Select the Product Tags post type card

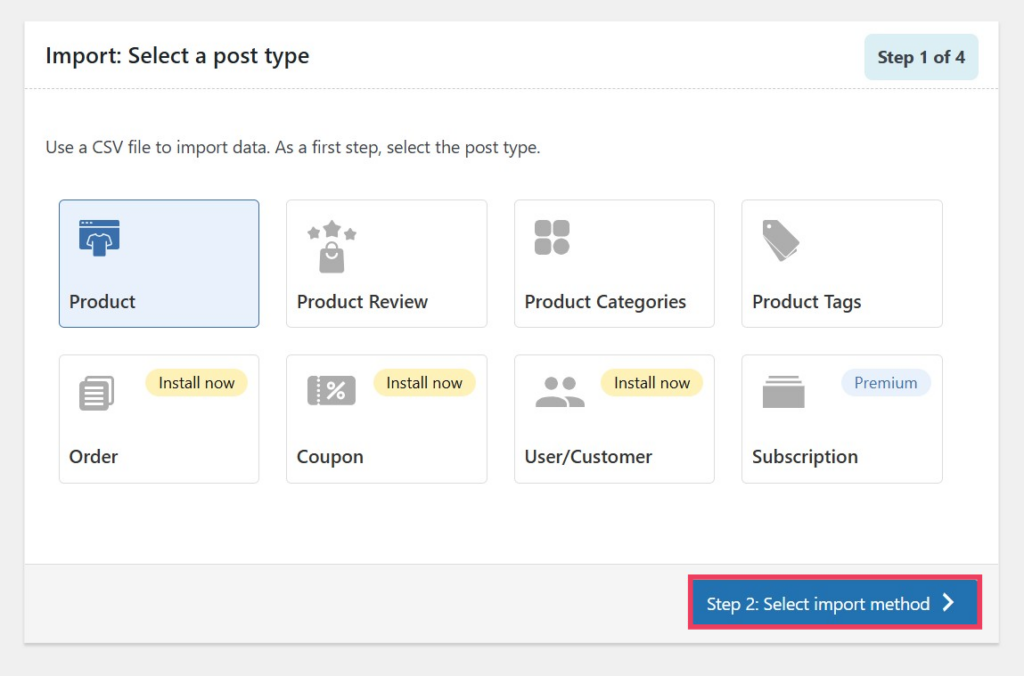841,263
